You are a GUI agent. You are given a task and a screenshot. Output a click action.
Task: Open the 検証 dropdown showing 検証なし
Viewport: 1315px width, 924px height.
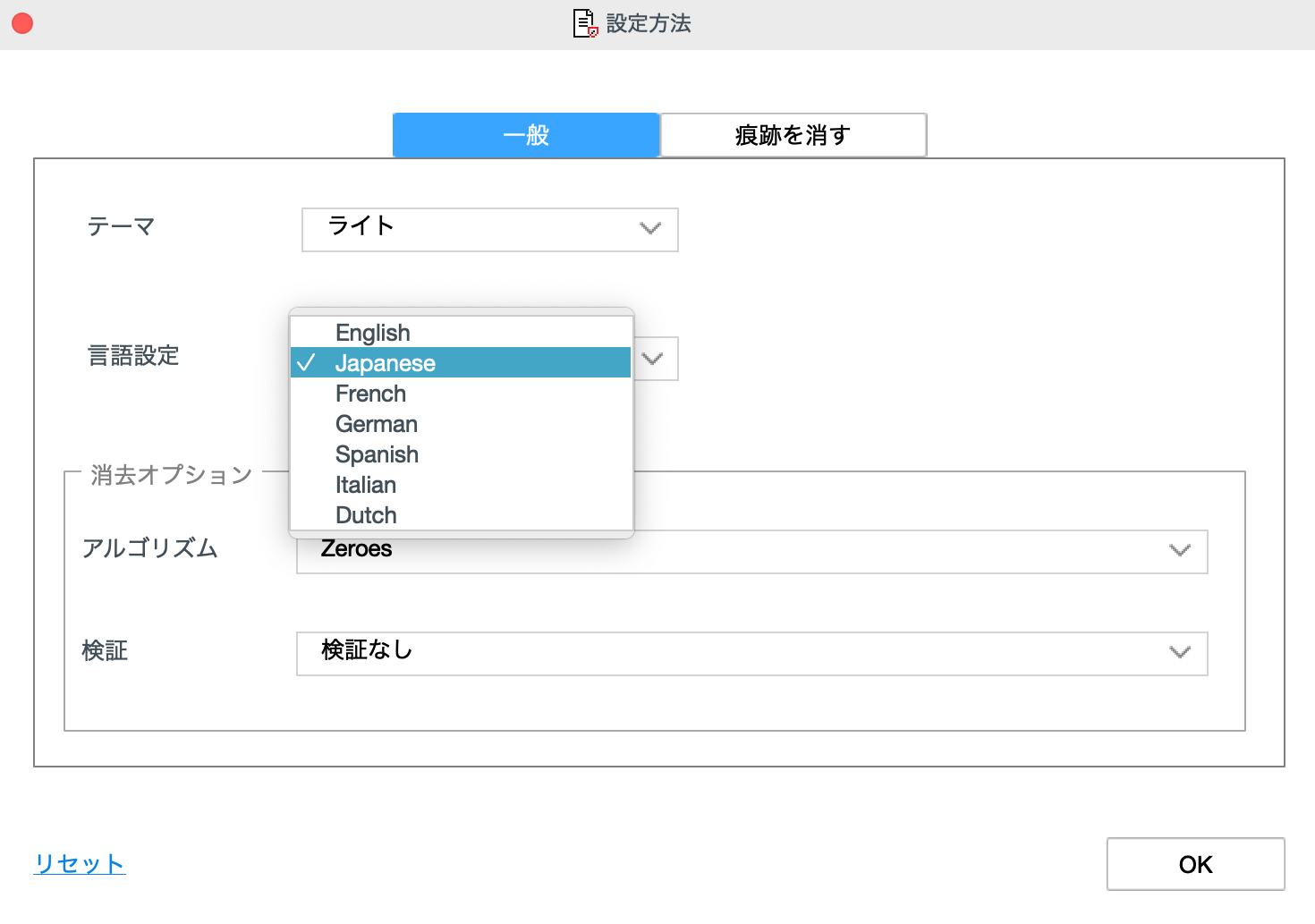pyautogui.click(x=752, y=654)
